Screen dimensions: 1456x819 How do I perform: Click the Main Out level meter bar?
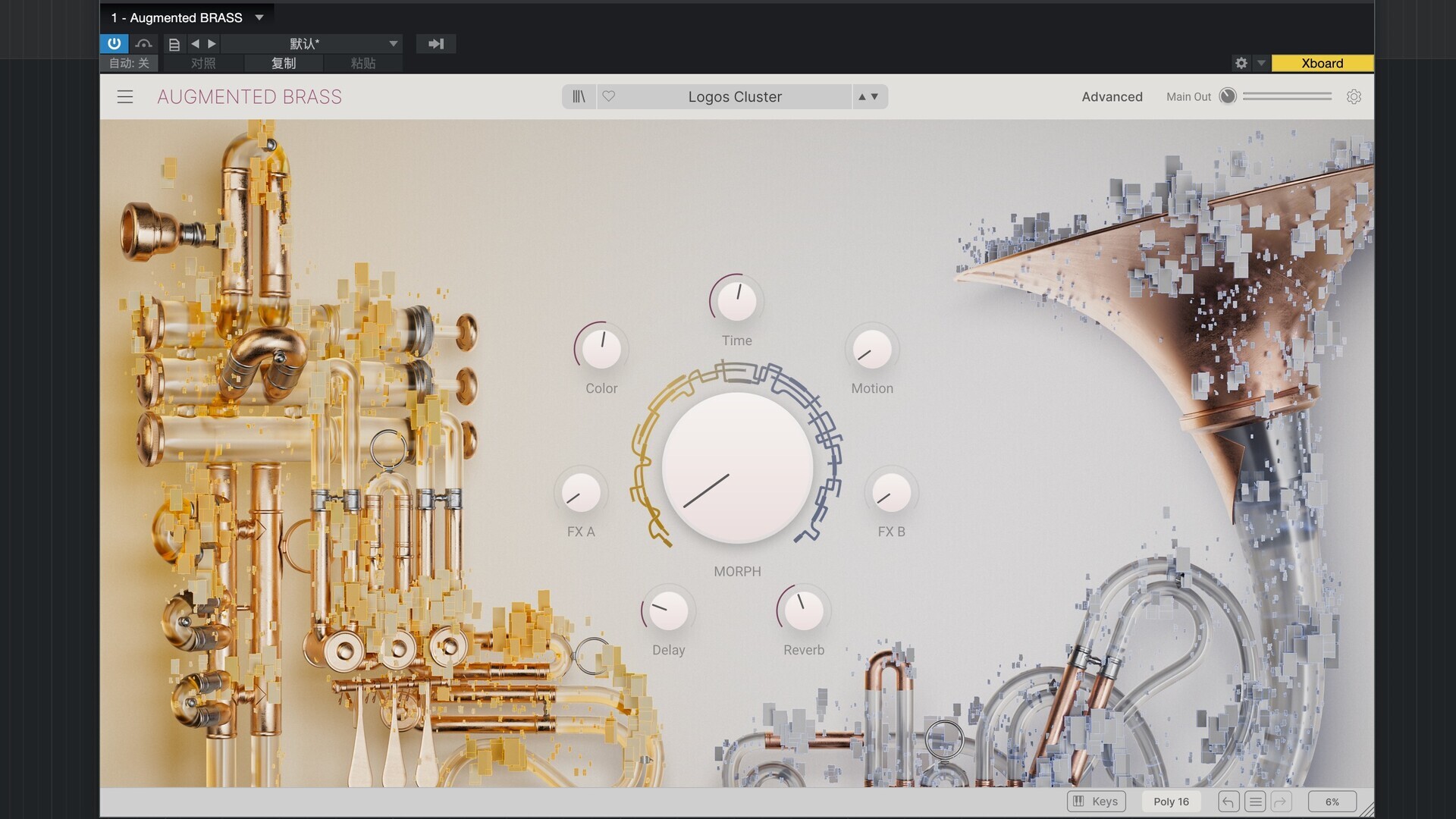(1287, 96)
